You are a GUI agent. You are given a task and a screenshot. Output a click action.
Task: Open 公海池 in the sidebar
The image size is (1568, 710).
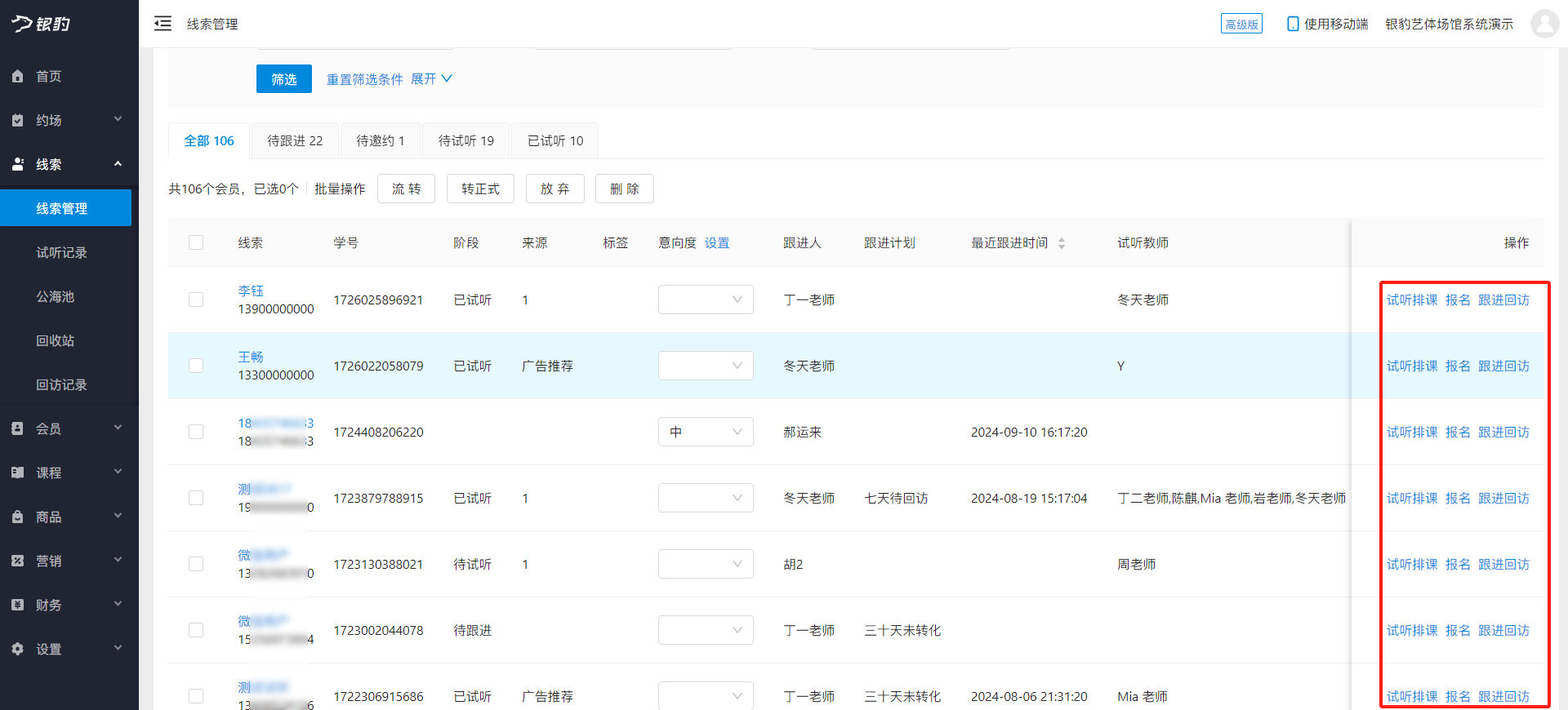click(x=55, y=296)
